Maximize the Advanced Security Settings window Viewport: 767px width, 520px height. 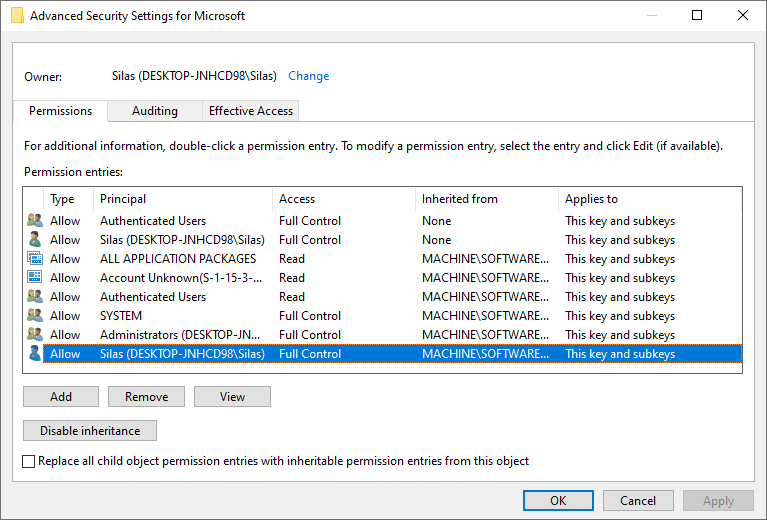[697, 15]
